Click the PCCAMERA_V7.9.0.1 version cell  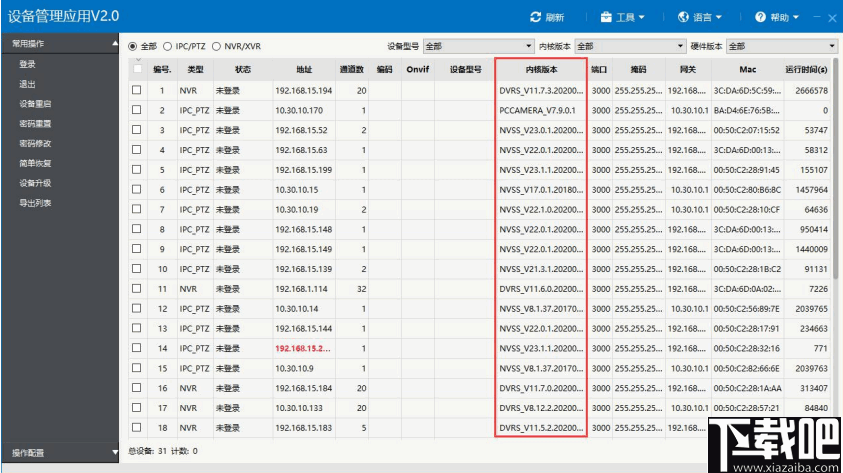[x=538, y=110]
